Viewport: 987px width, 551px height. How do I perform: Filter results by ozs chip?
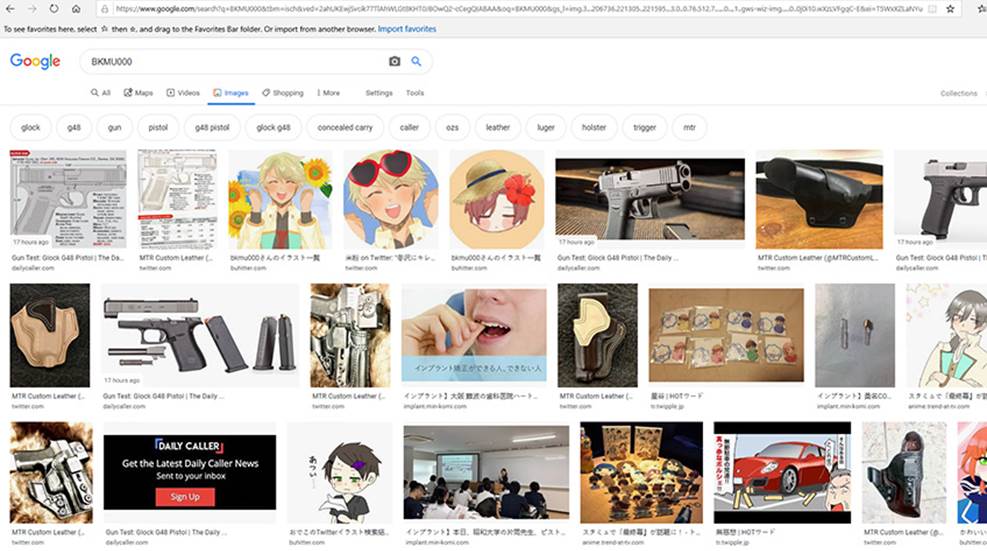click(x=453, y=127)
